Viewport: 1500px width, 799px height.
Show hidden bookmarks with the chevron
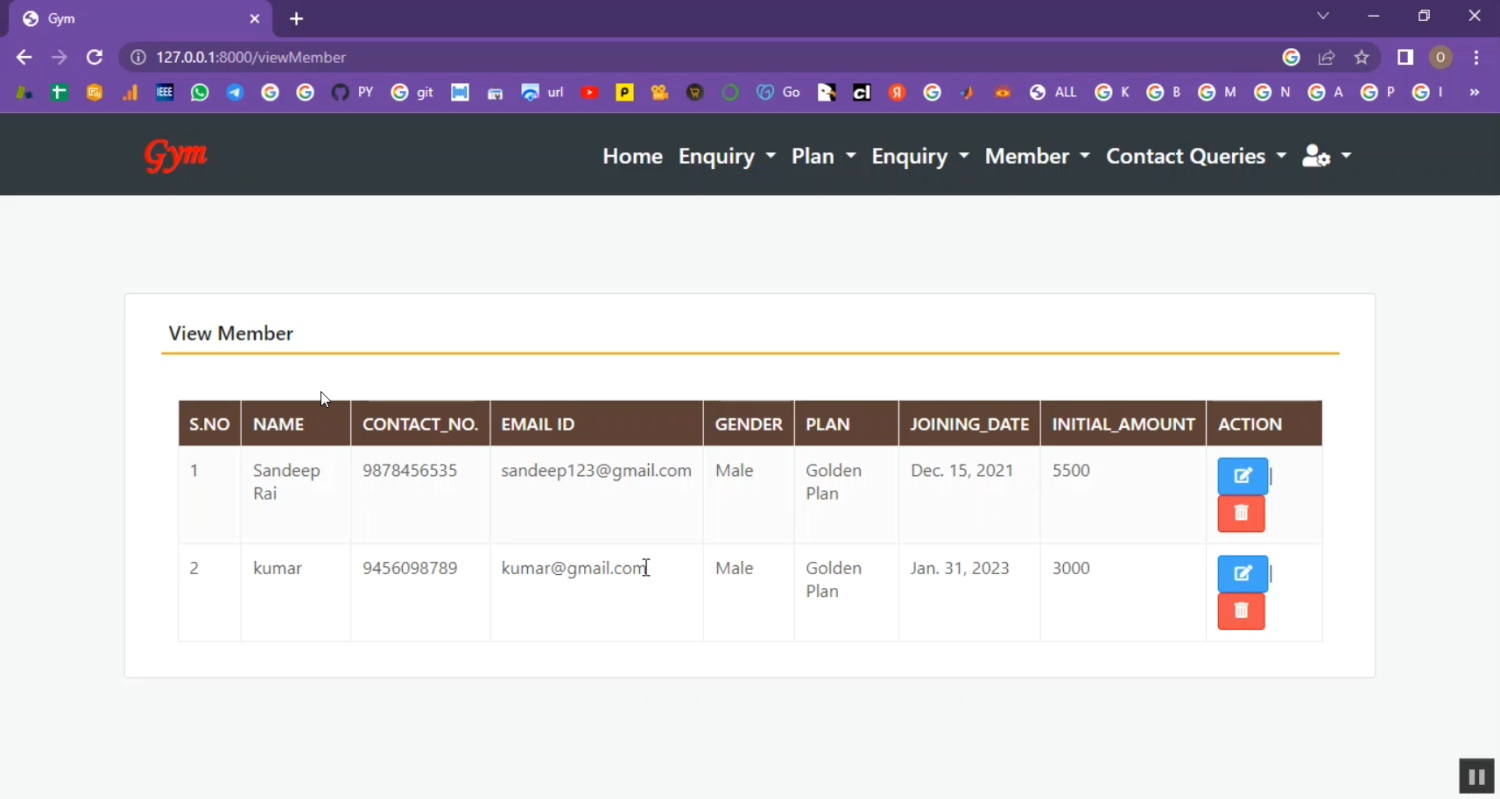[1474, 92]
